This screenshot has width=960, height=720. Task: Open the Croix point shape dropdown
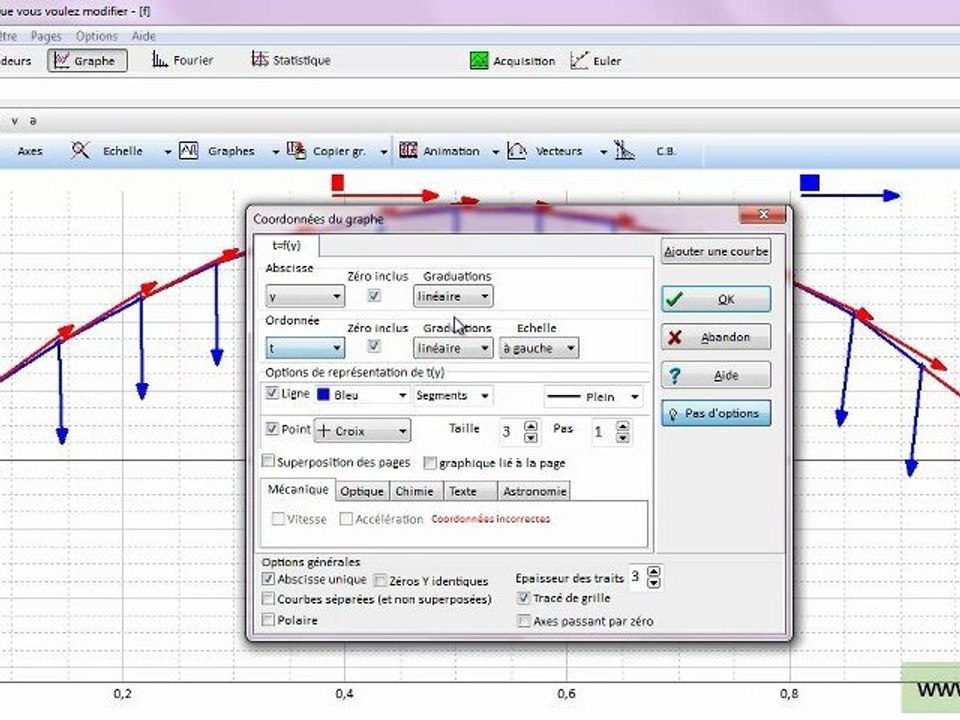tap(362, 430)
